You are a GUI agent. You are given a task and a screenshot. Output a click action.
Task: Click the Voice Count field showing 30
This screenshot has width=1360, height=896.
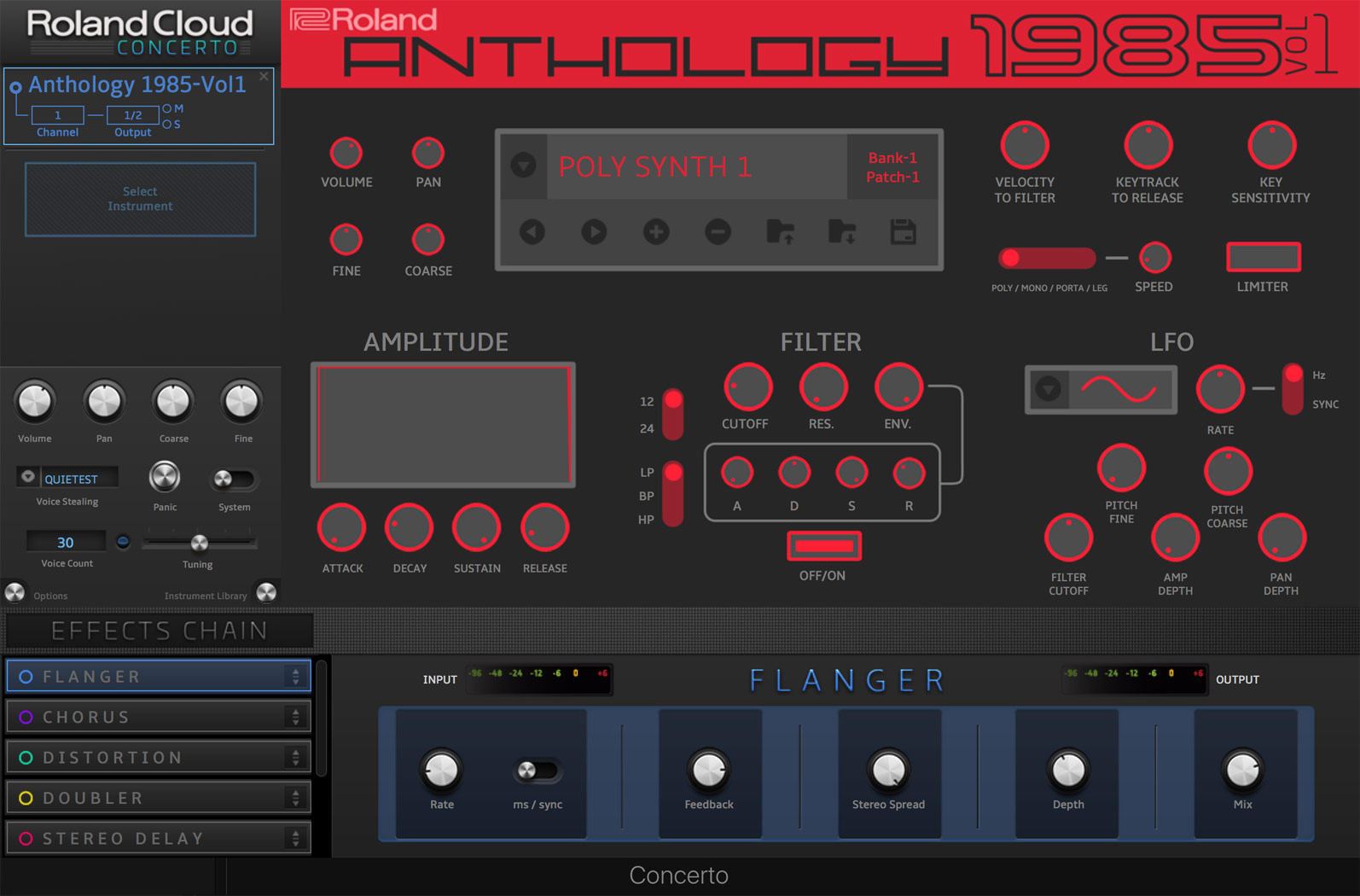(x=66, y=542)
